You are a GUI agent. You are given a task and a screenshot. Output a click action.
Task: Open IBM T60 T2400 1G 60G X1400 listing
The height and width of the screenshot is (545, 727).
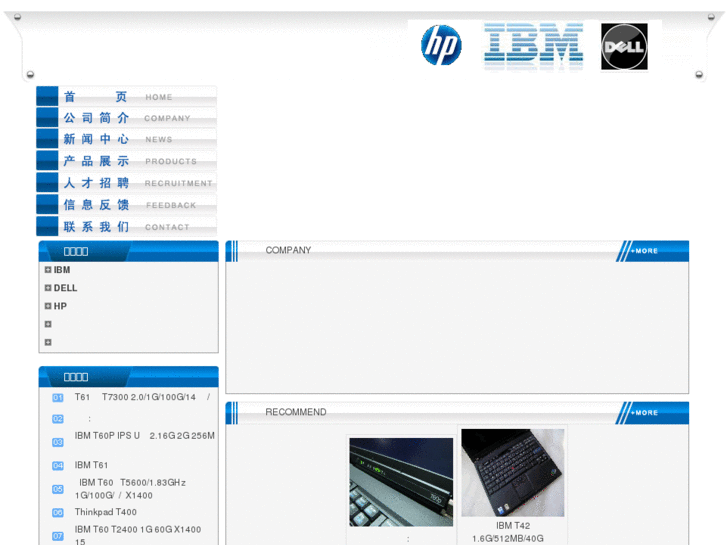(x=138, y=535)
